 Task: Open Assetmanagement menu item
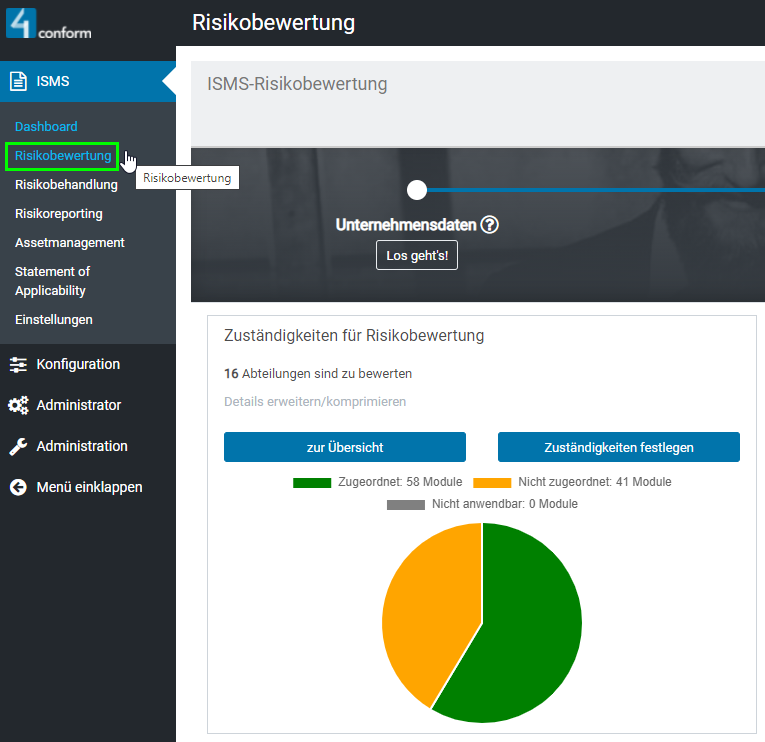(70, 243)
